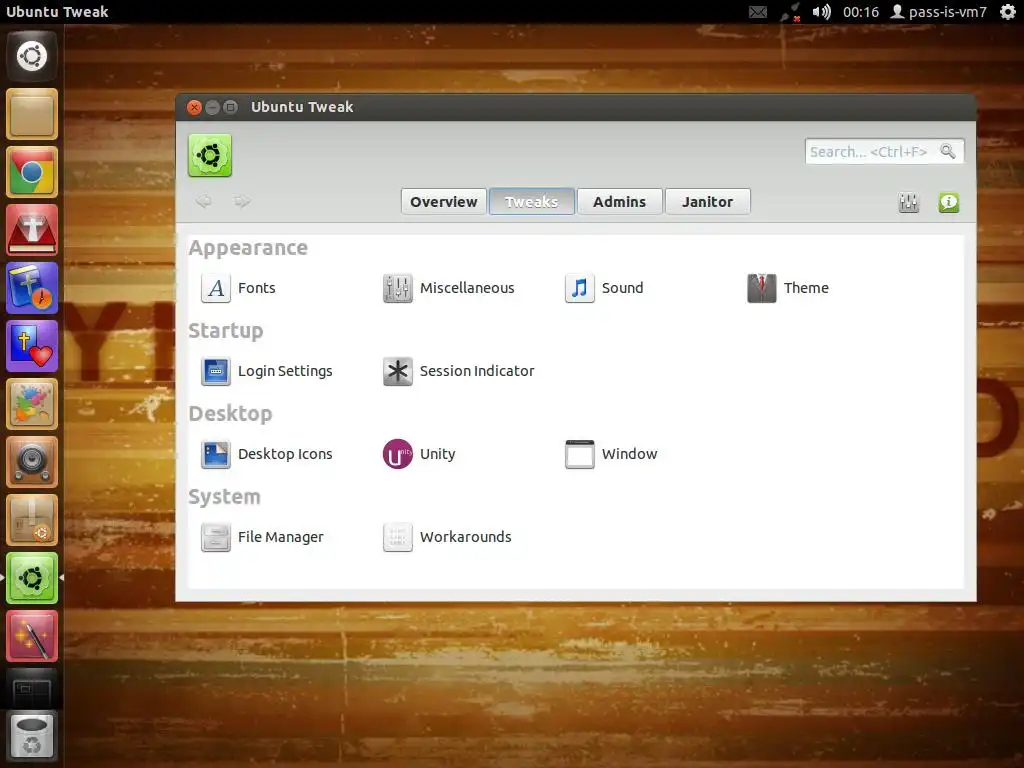1024x768 pixels.
Task: Open the Theme label
Action: tap(806, 288)
